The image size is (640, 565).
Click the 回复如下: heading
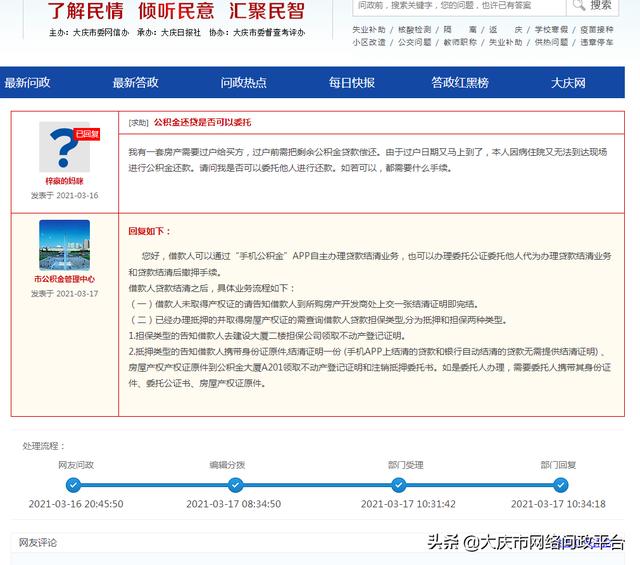tap(149, 231)
